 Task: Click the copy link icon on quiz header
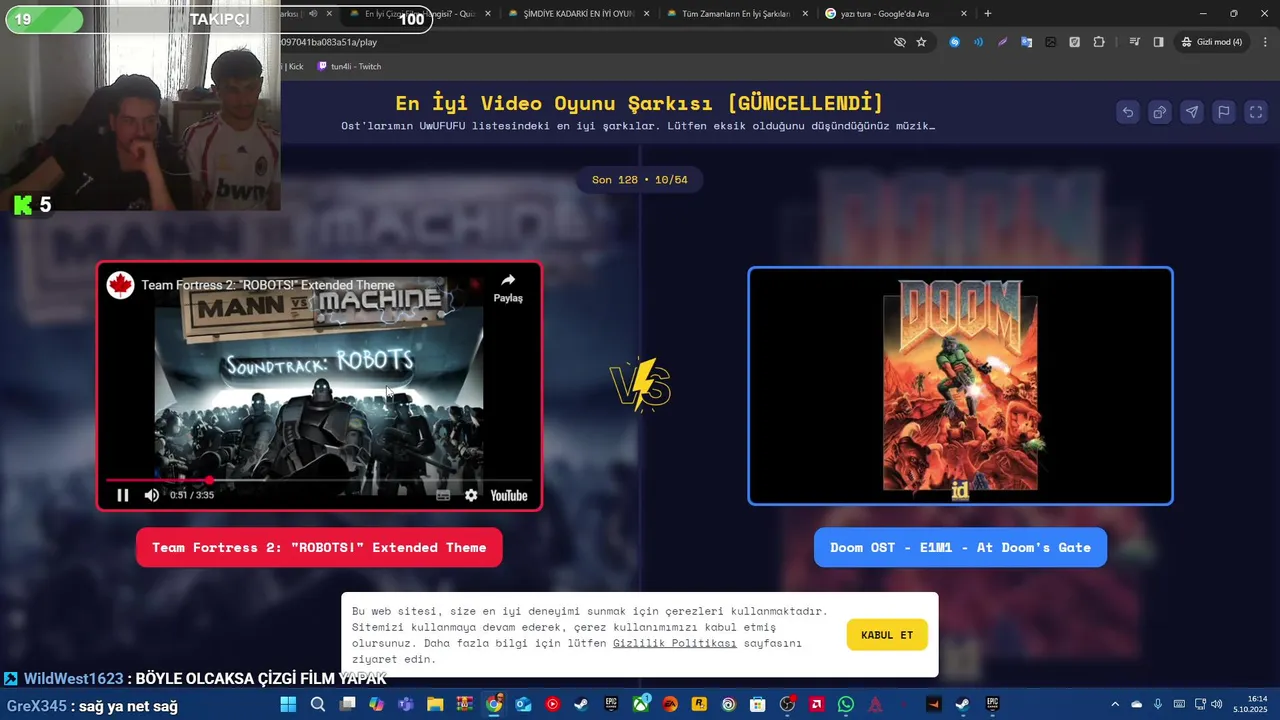pyautogui.click(x=1160, y=112)
